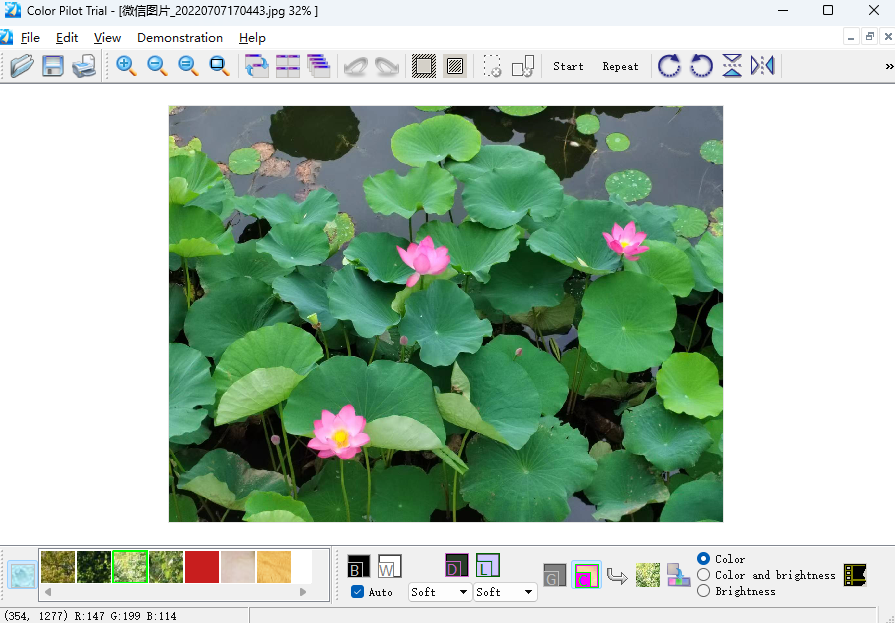
Task: Click the film strip icon
Action: point(855,575)
